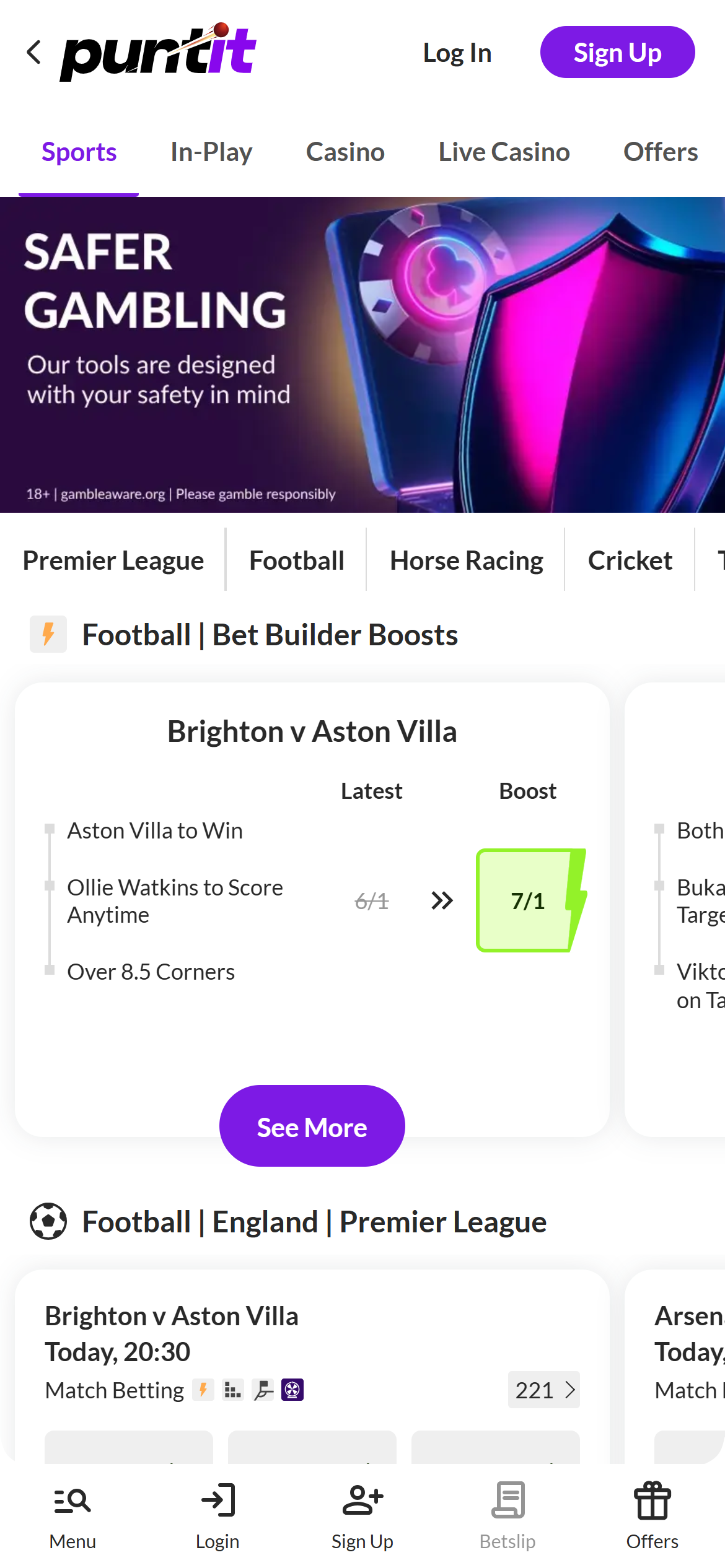
Task: Click the Log In link
Action: click(457, 53)
